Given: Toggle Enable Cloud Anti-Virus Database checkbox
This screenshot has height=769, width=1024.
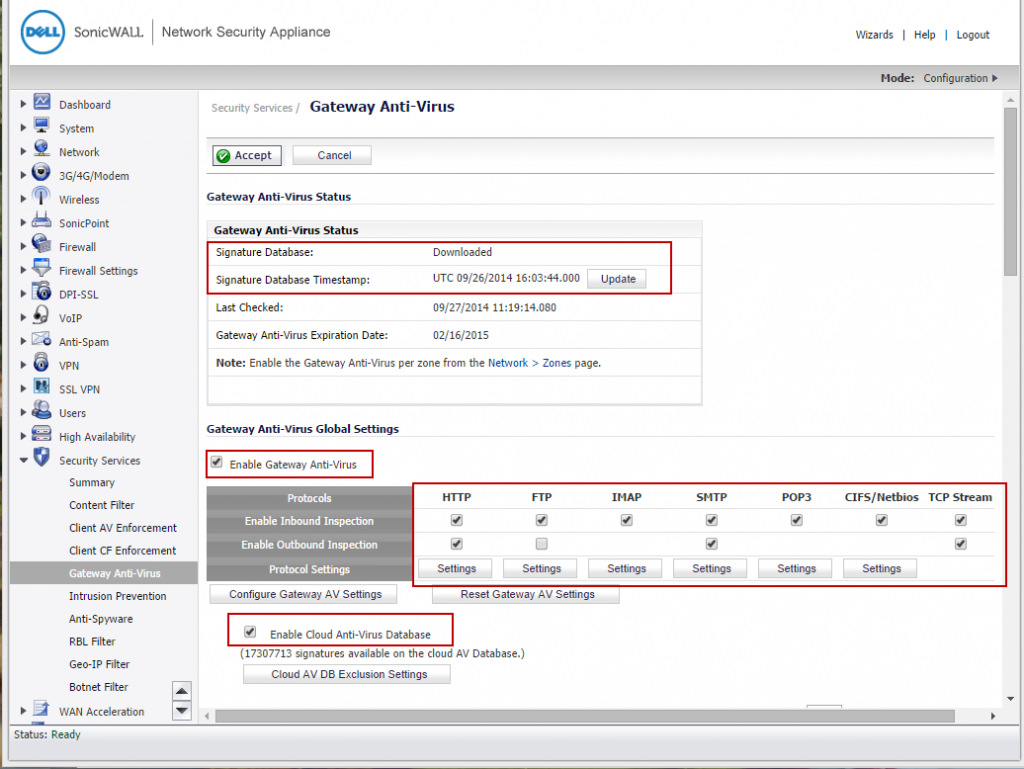Looking at the screenshot, I should (x=250, y=632).
